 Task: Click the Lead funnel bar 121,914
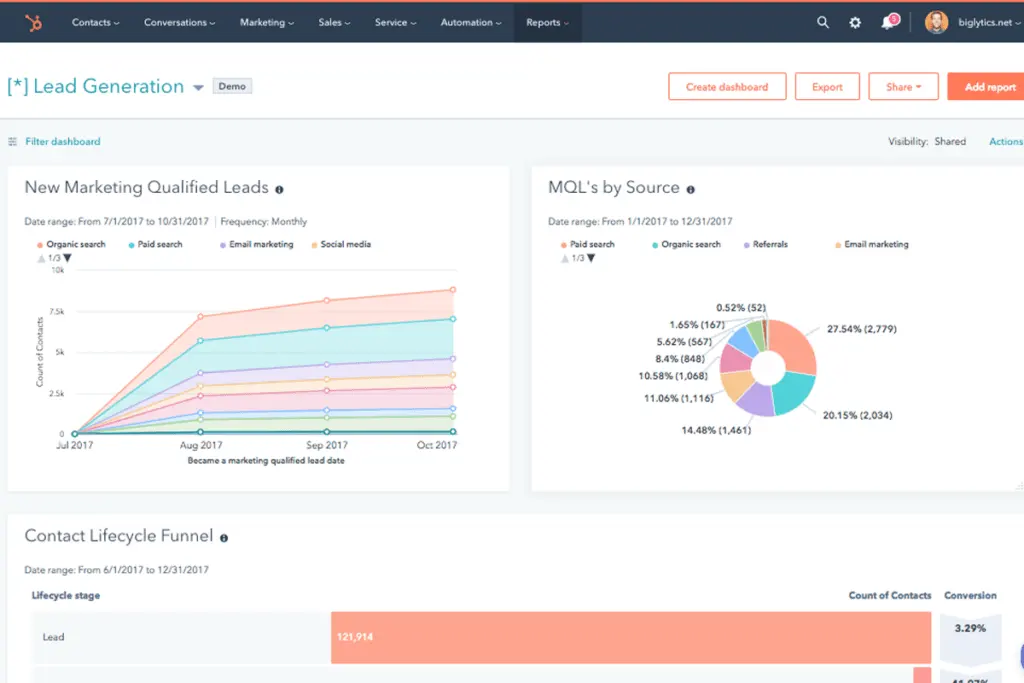coord(631,637)
